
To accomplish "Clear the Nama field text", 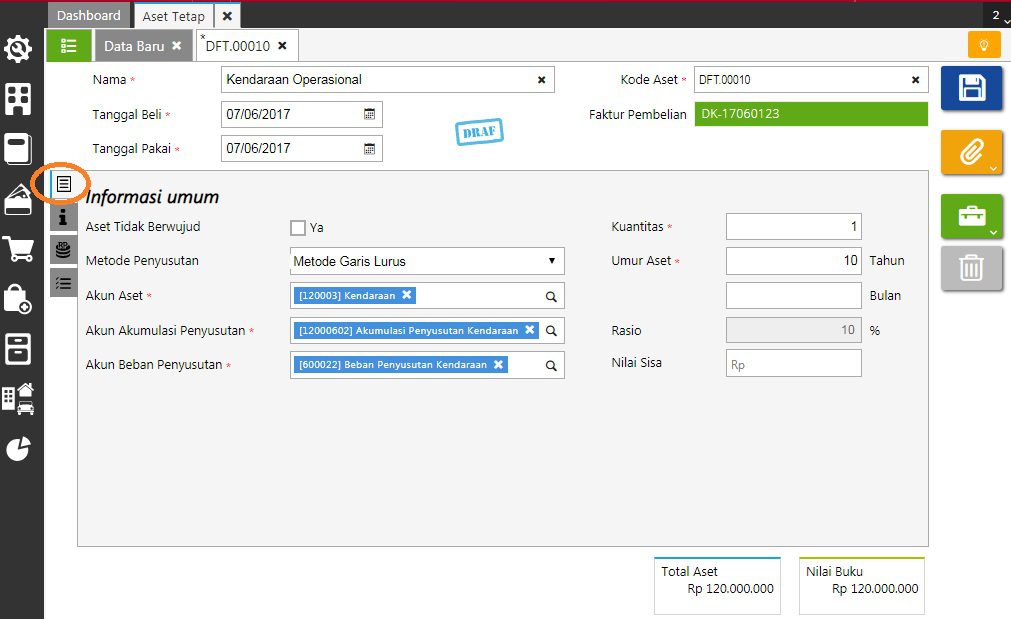I will click(x=542, y=80).
